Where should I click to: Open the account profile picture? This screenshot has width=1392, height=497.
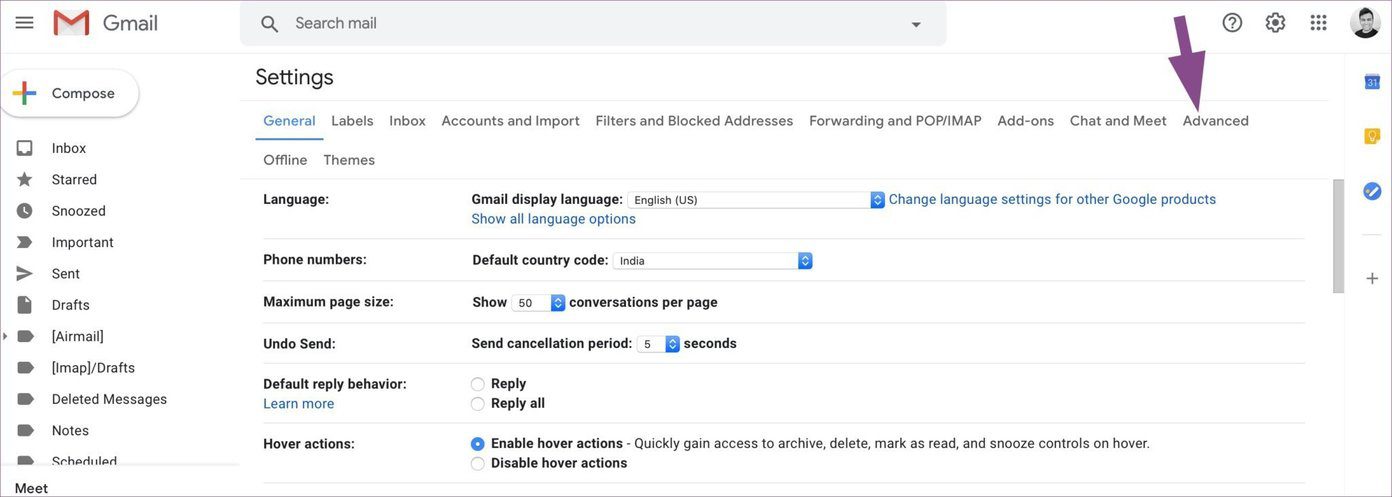(1365, 22)
